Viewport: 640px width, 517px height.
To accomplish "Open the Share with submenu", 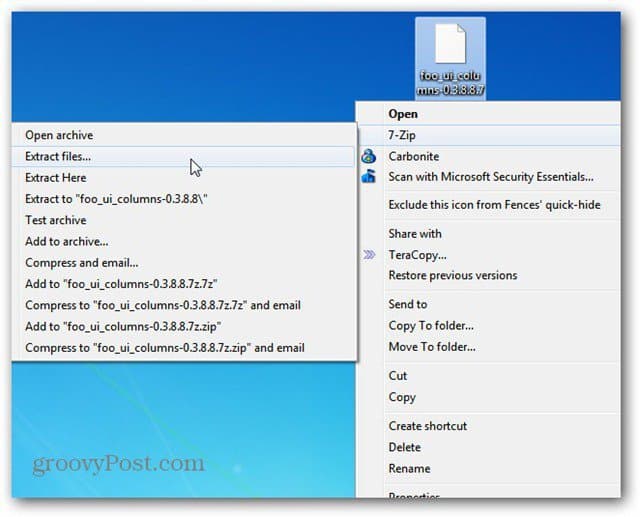I will [x=489, y=234].
